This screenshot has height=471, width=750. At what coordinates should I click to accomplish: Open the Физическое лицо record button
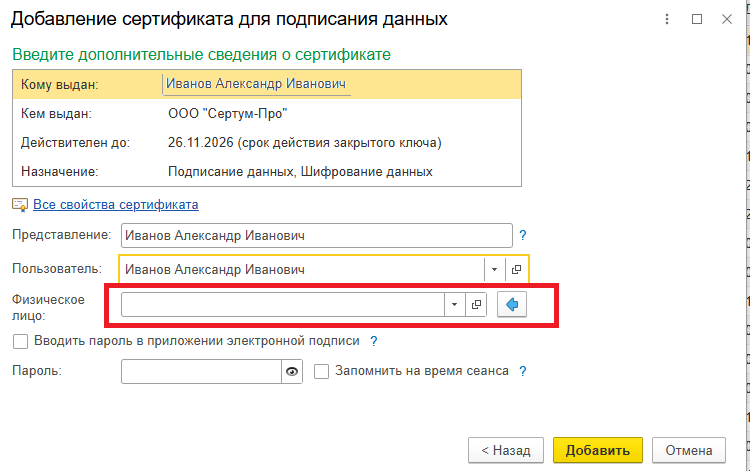pos(477,305)
